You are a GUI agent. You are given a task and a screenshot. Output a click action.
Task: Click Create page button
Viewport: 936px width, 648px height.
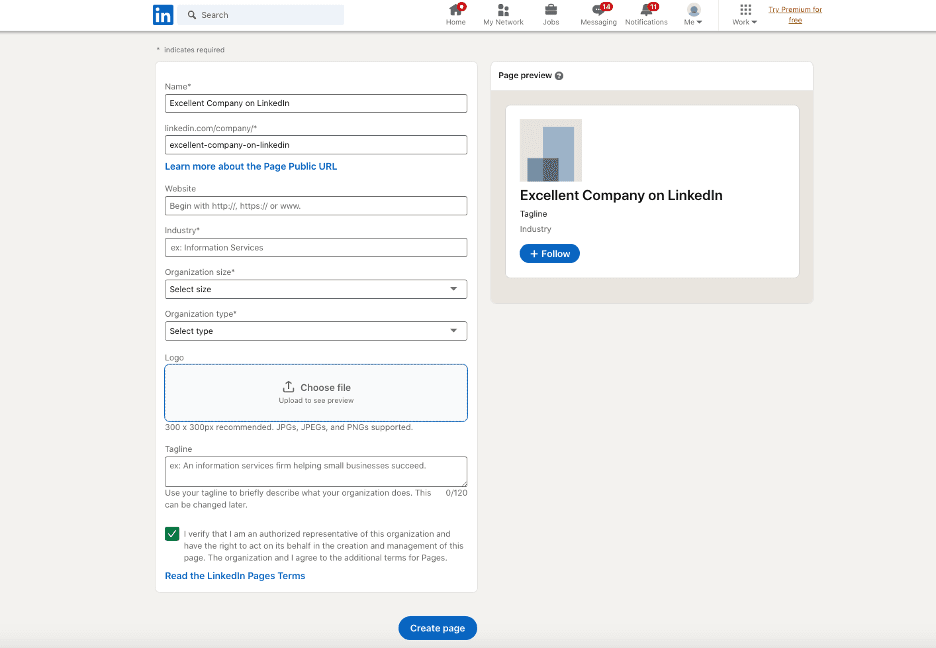pos(437,628)
